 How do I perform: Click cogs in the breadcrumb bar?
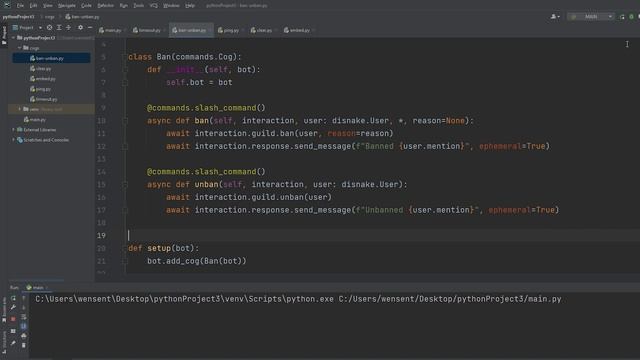[49, 17]
